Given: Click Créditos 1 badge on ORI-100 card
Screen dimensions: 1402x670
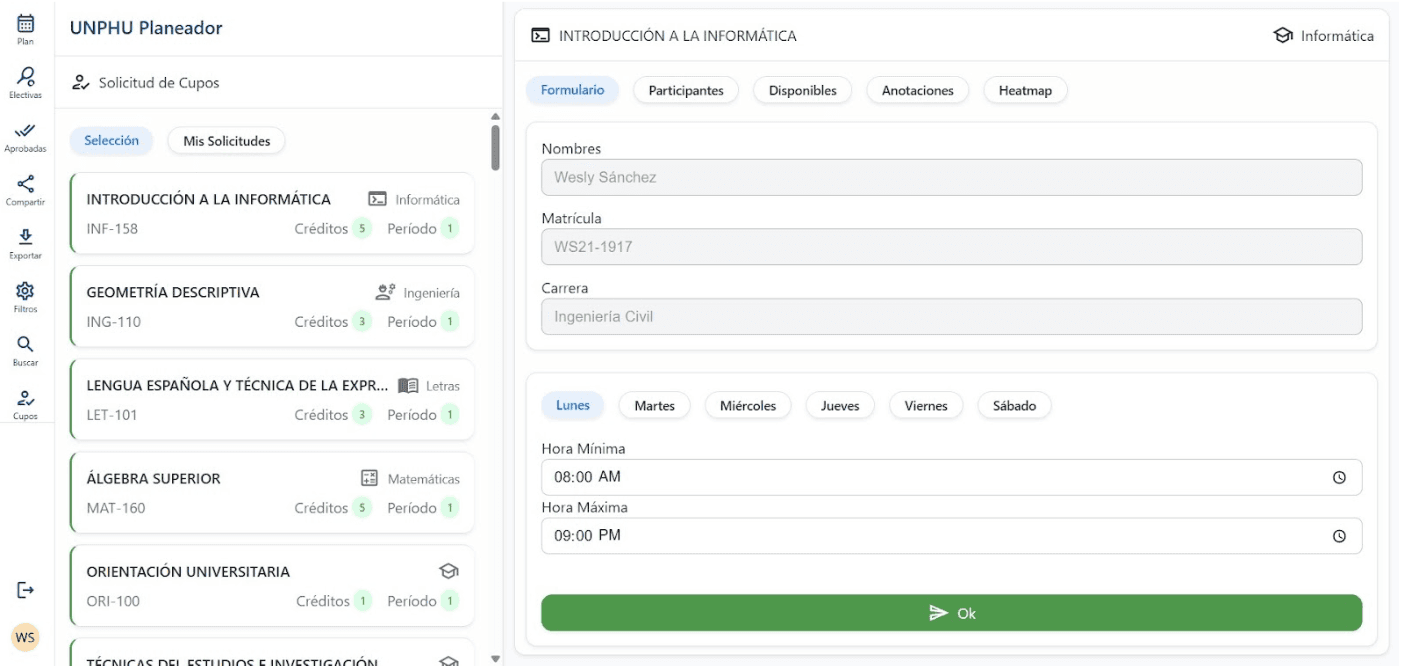Looking at the screenshot, I should [x=363, y=601].
